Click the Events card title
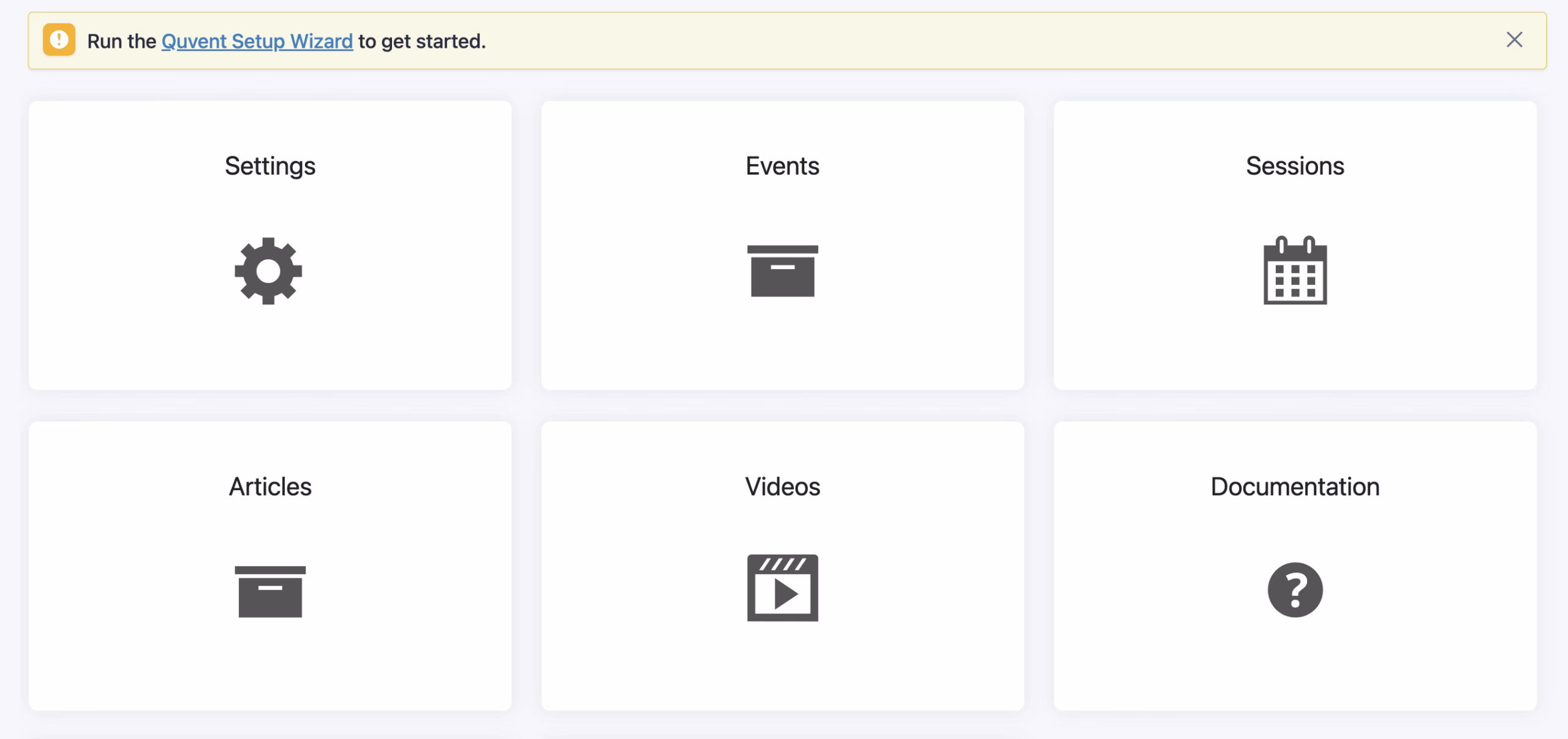The width and height of the screenshot is (1568, 739). click(x=782, y=166)
